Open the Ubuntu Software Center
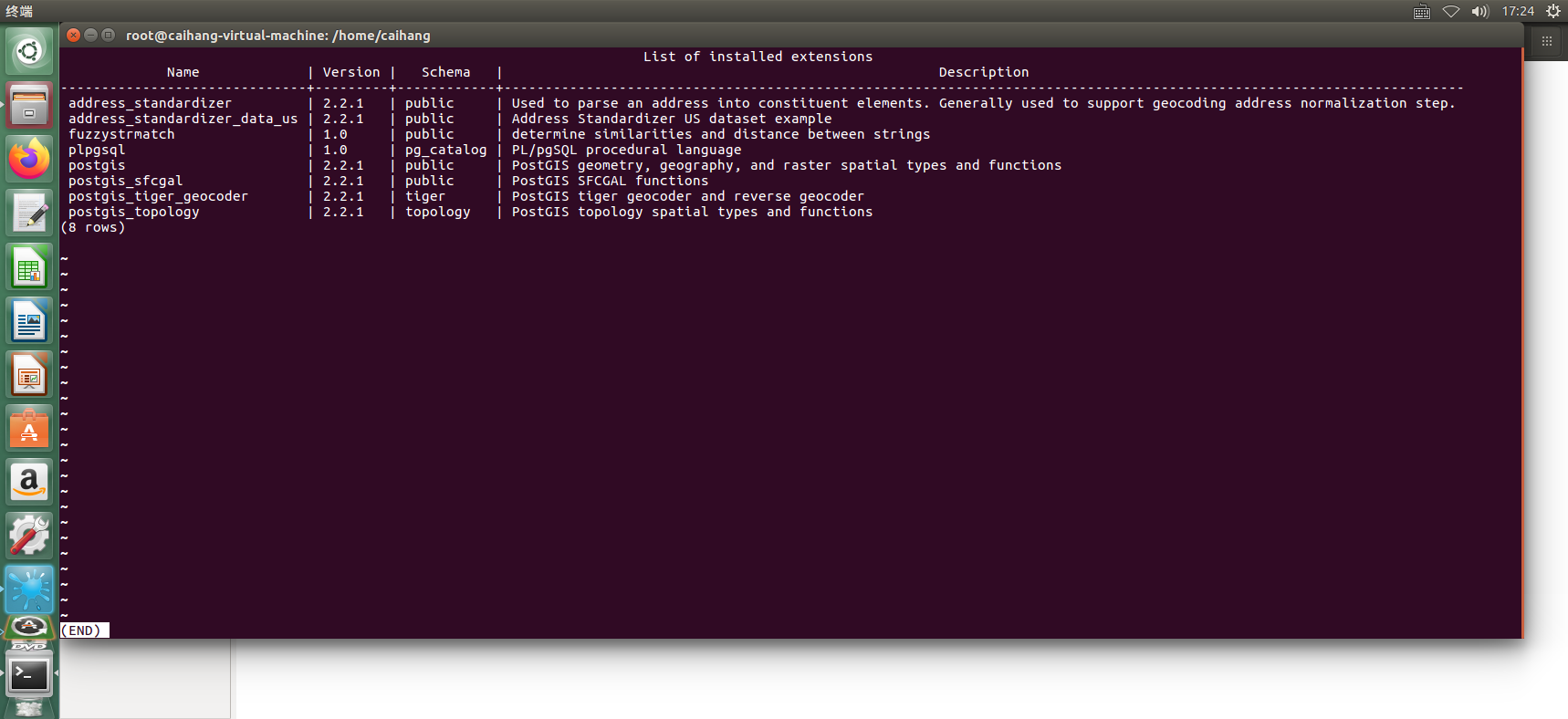1568x719 pixels. tap(29, 427)
